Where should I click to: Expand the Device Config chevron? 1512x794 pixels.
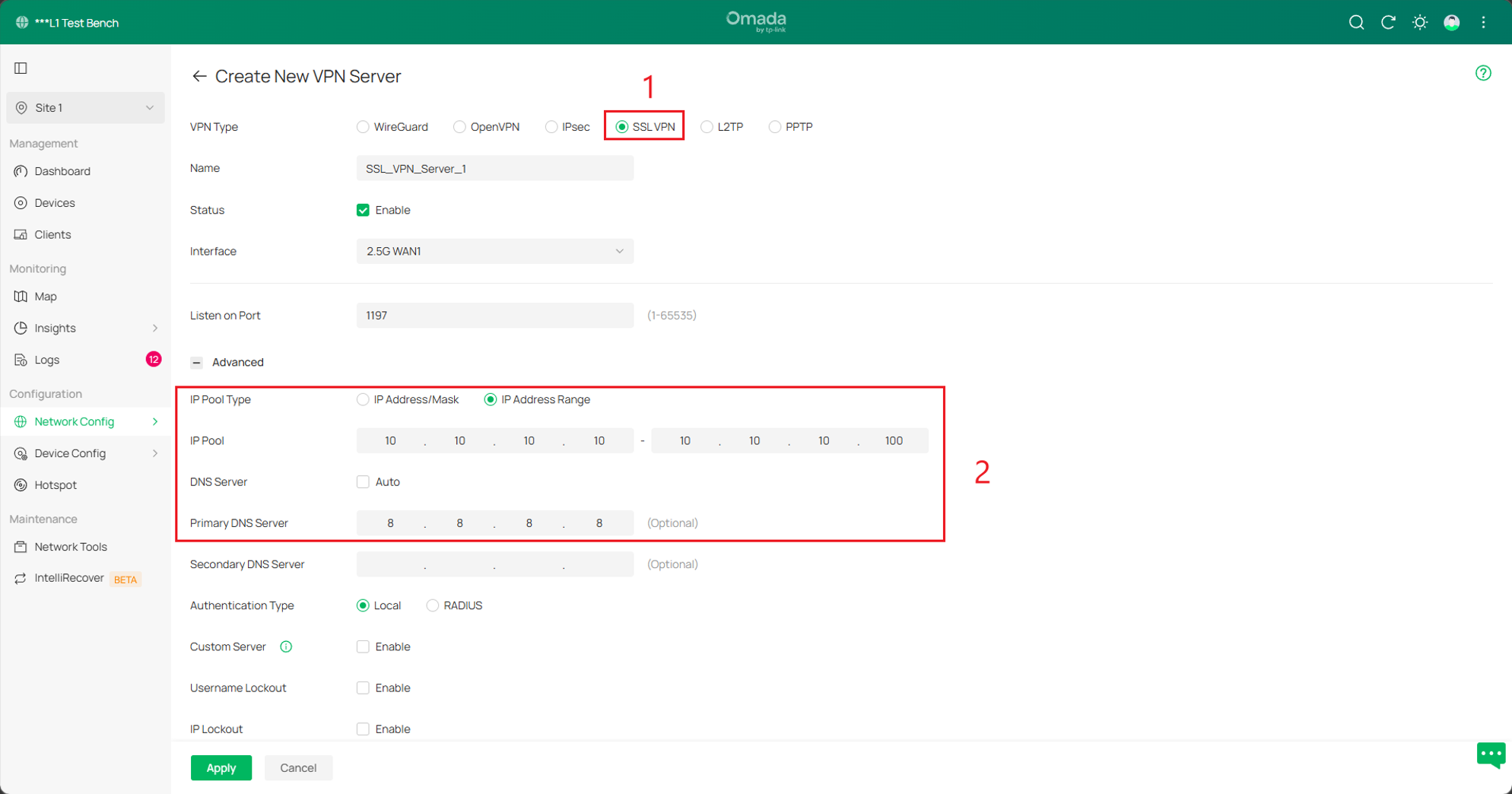click(x=155, y=453)
